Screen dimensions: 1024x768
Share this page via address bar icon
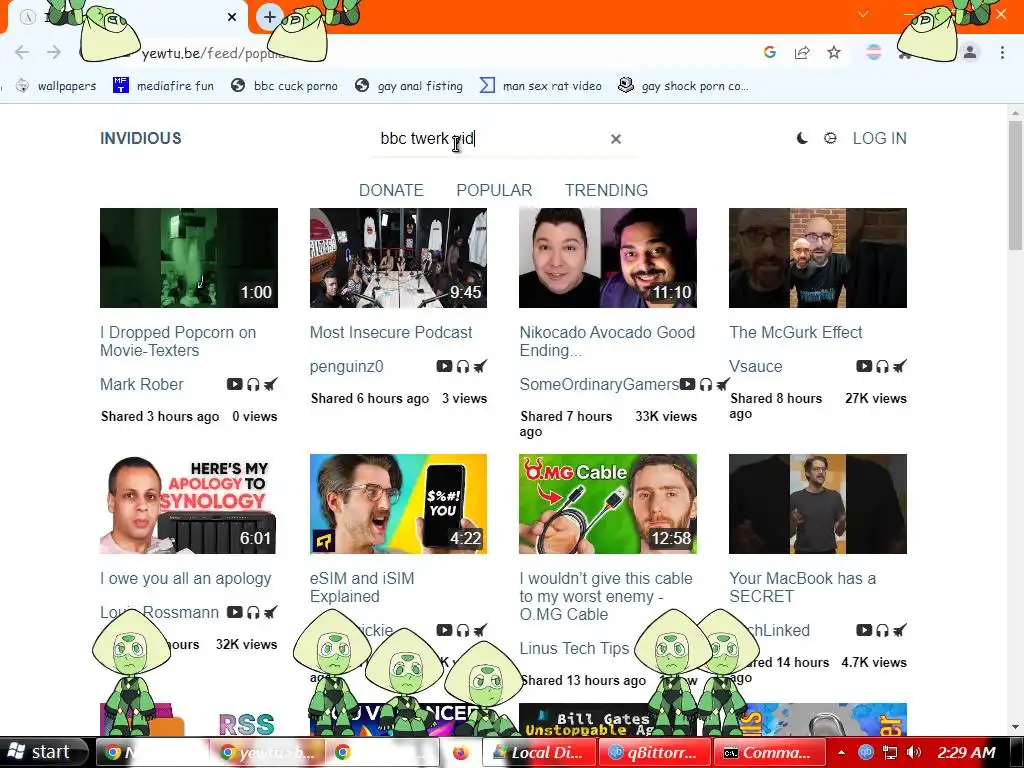pos(802,52)
